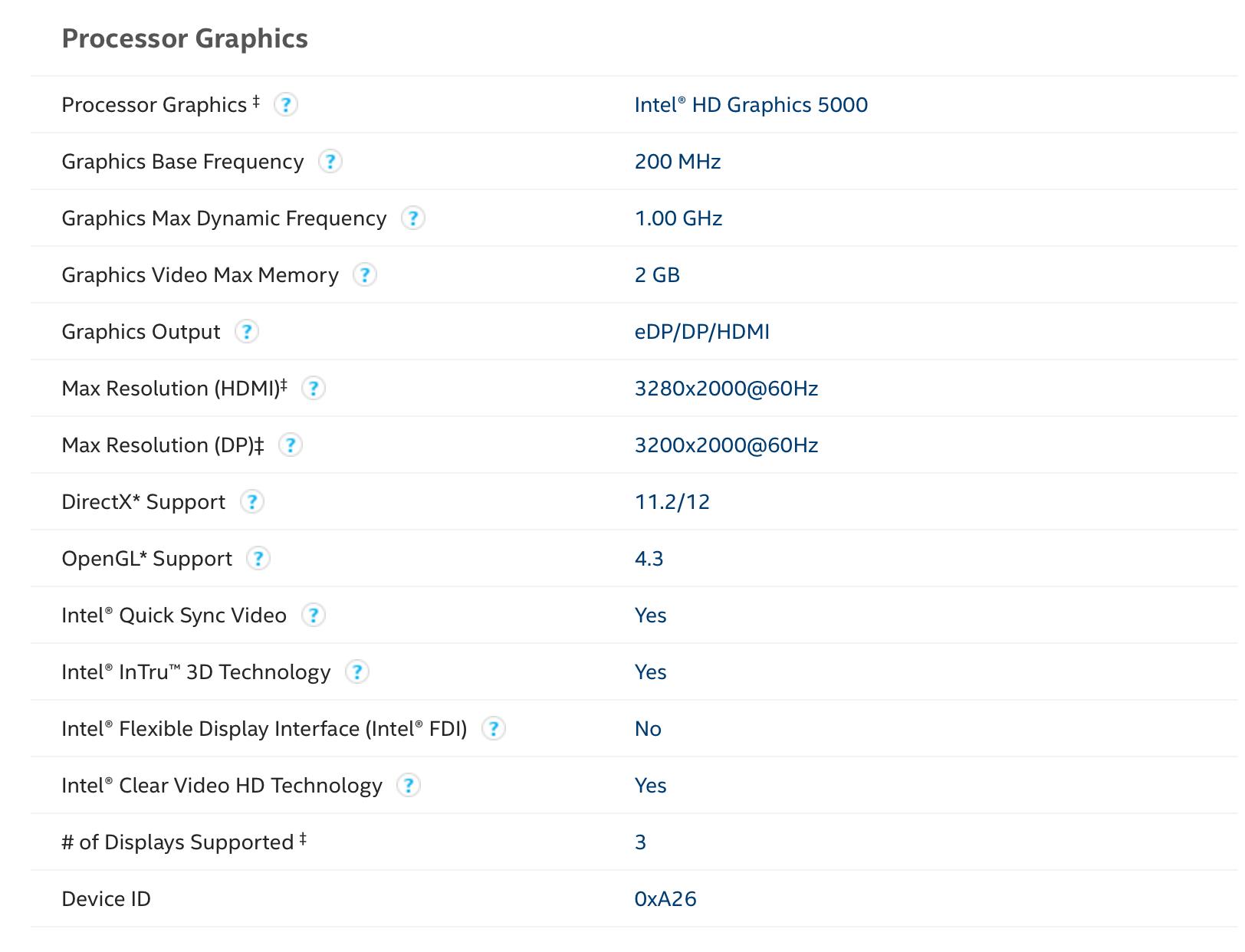Open Graphics Output help tooltip
Image resolution: width=1245 pixels, height=952 pixels.
pos(246,332)
